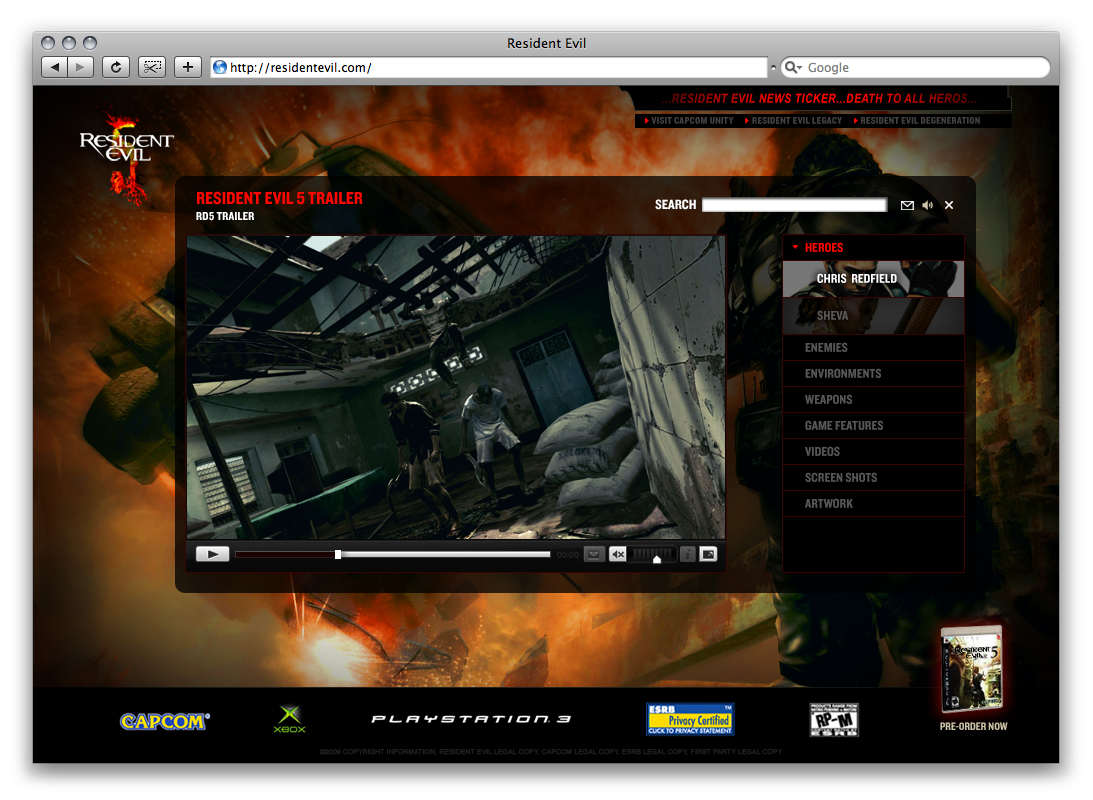Click into the site Search field
The width and height of the screenshot is (1093, 800).
tap(794, 205)
